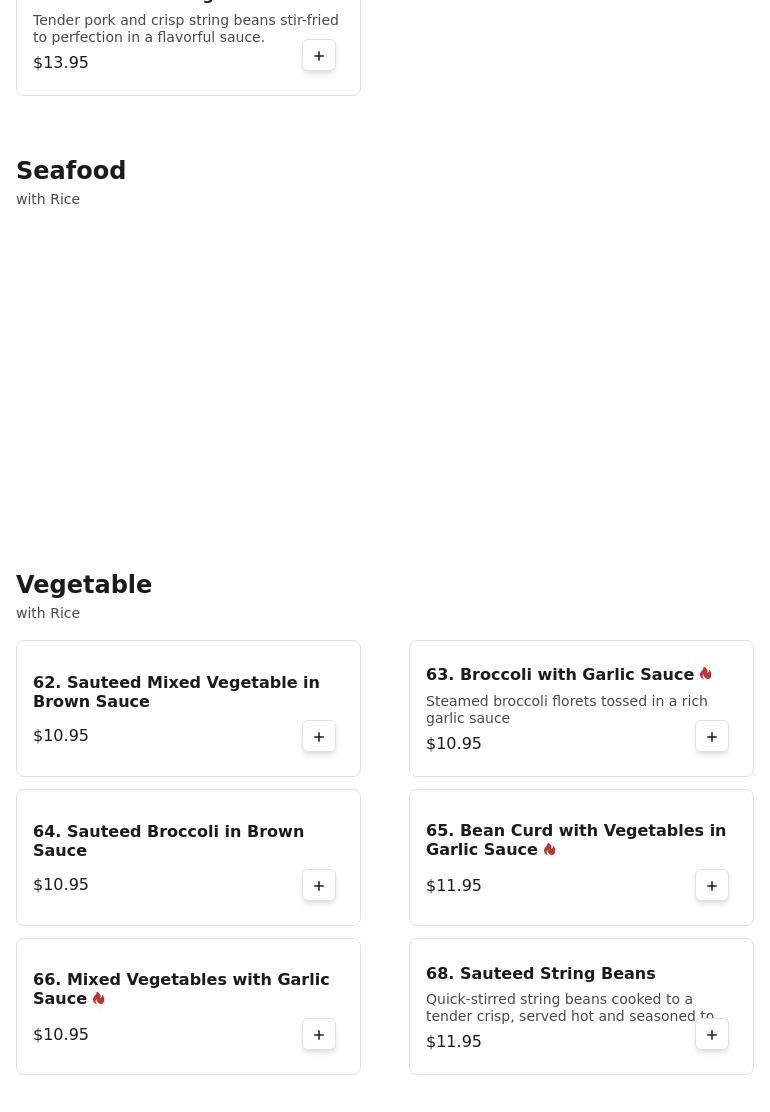
Task: Select the Vegetable section heading
Action: pyautogui.click(x=84, y=584)
